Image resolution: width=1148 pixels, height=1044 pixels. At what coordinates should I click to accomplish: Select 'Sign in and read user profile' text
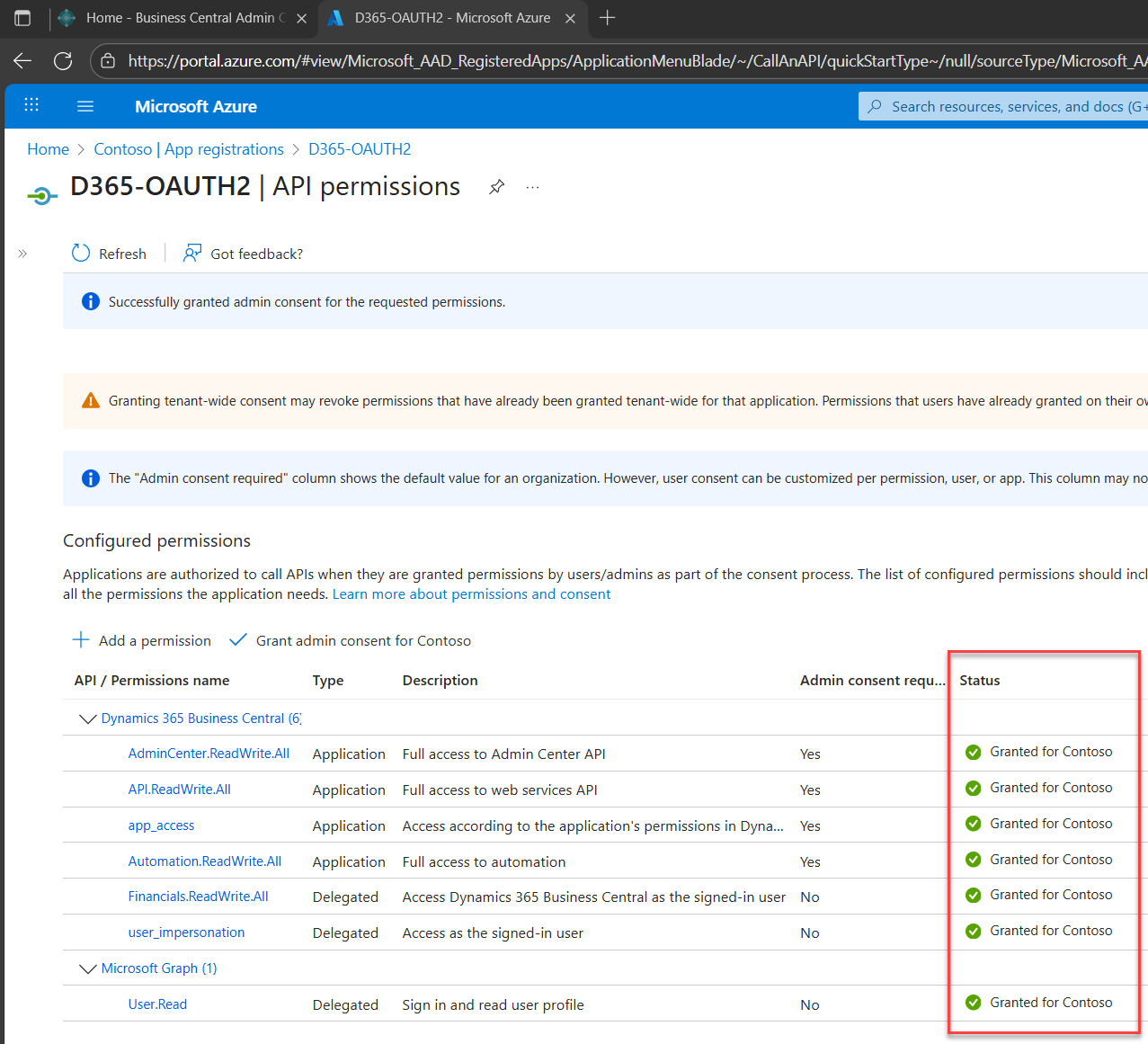pos(494,1004)
